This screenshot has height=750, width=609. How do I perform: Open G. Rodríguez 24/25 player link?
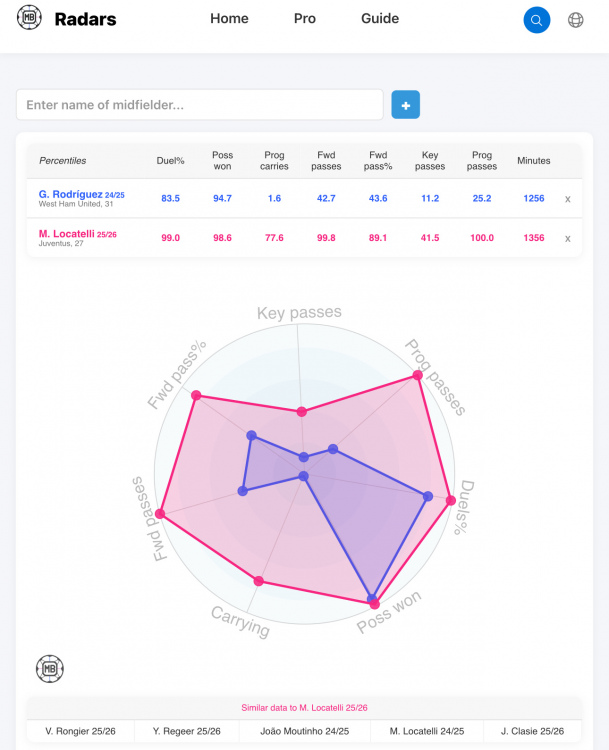coord(82,194)
